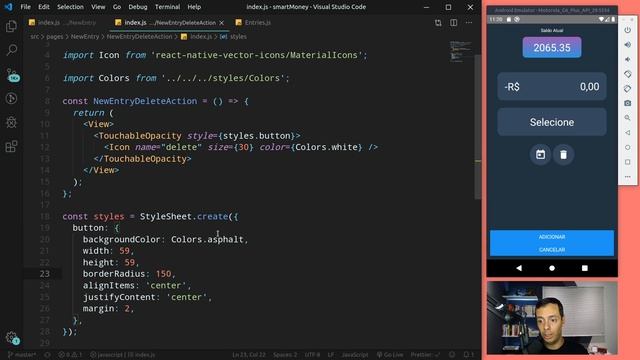Click the notifications bell in the status bar
This screenshot has height=360, width=640.
tap(469, 355)
